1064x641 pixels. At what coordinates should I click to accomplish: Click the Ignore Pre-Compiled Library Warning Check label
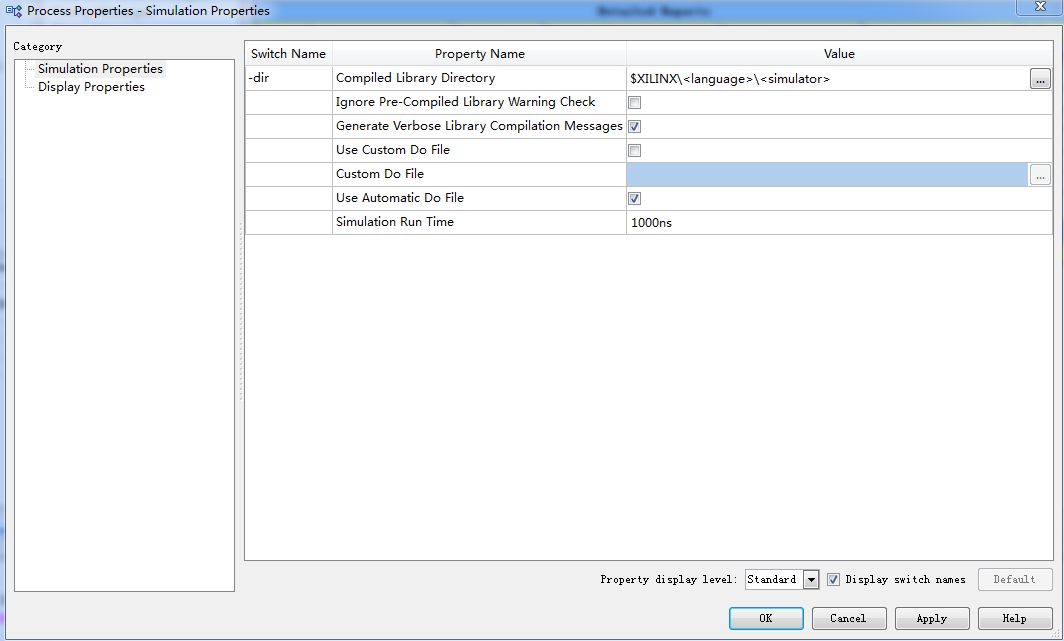point(466,102)
